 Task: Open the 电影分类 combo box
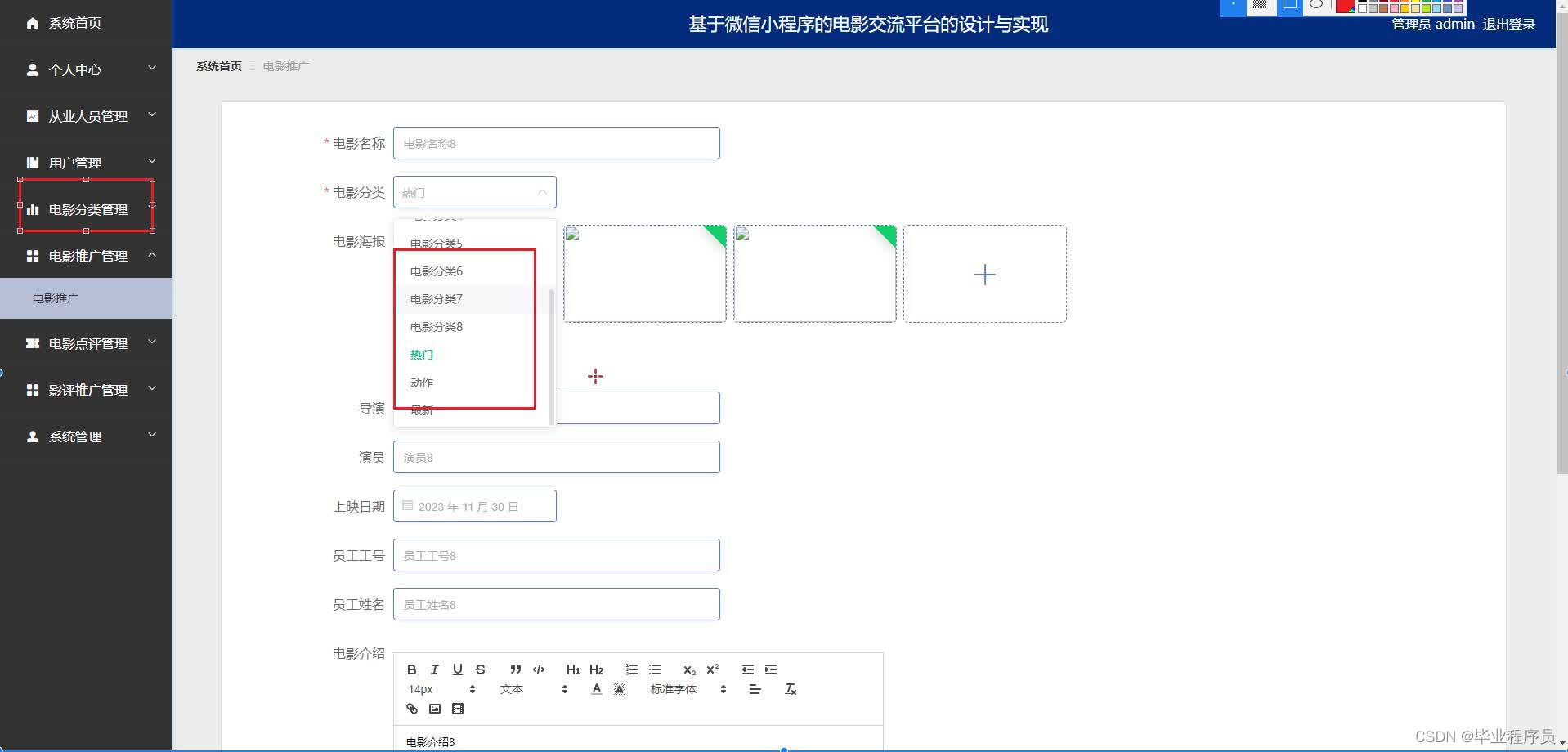pyautogui.click(x=475, y=192)
